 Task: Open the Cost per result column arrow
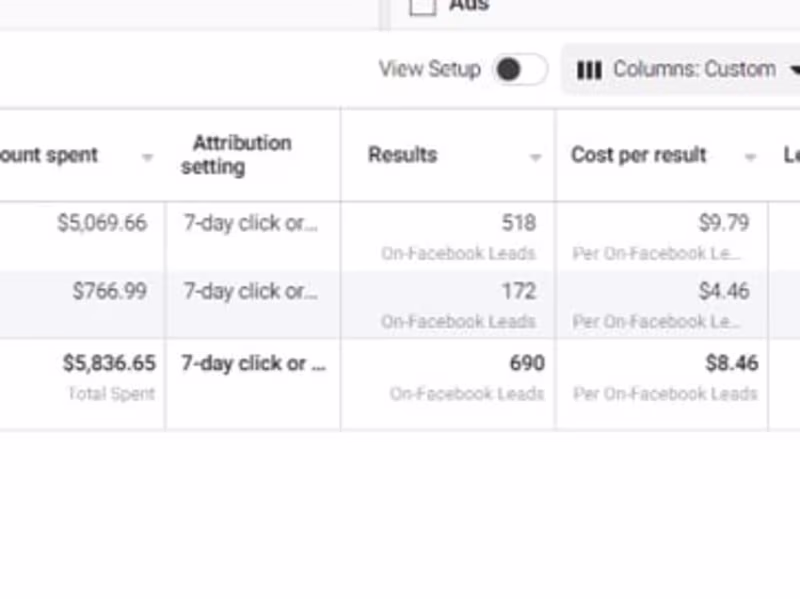tap(750, 157)
